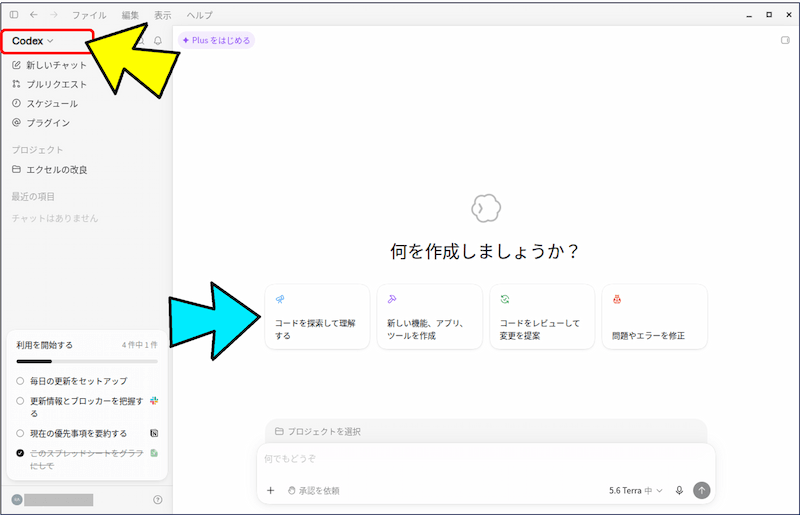Open the エクセルの改良 project
This screenshot has width=800, height=515.
point(57,169)
